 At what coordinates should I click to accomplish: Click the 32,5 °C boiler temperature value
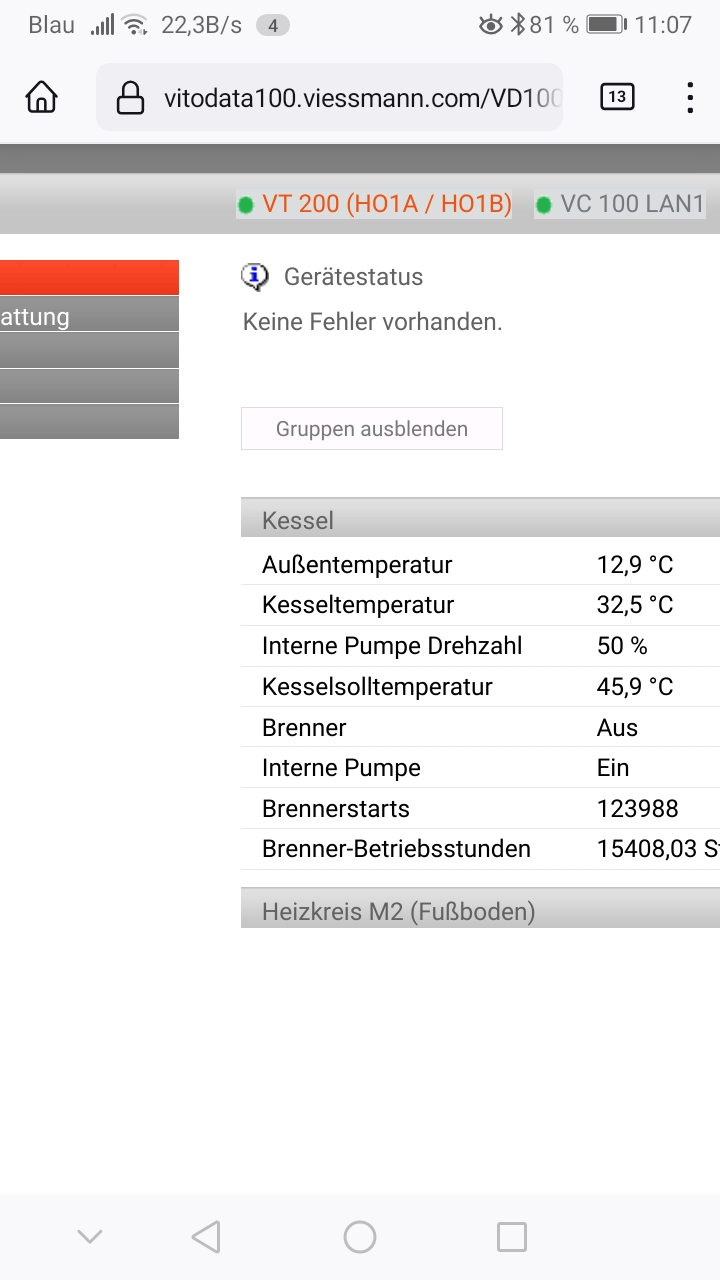[635, 605]
